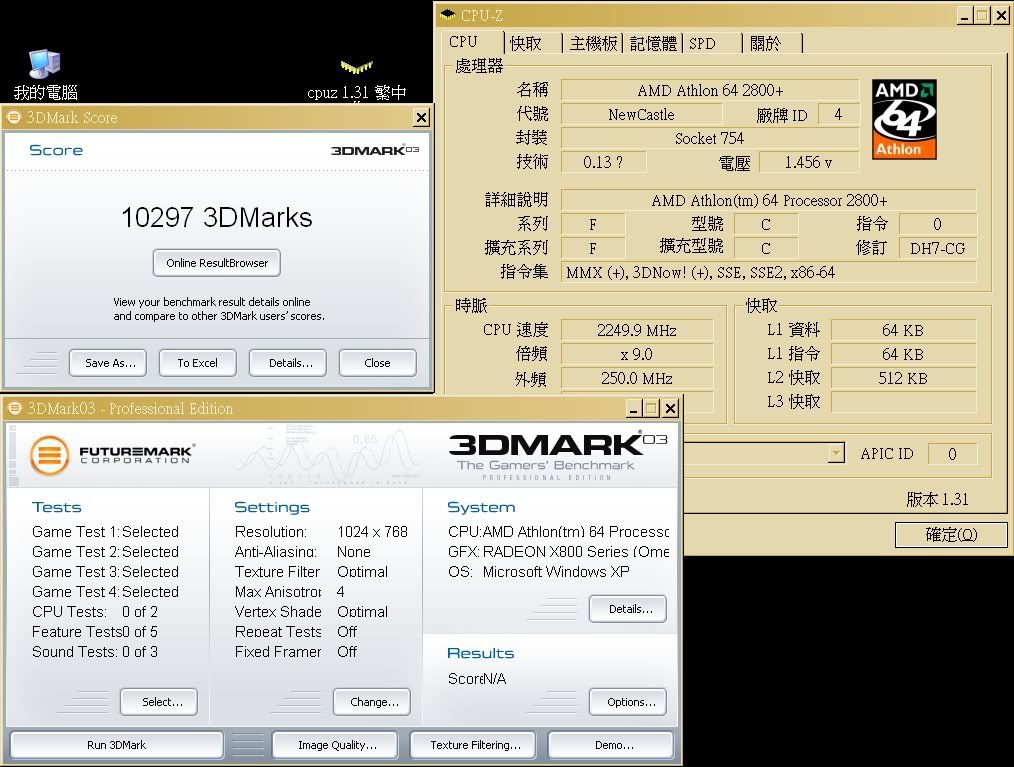Click the Repeat Tests Off setting row
This screenshot has height=767, width=1014.
(x=296, y=632)
